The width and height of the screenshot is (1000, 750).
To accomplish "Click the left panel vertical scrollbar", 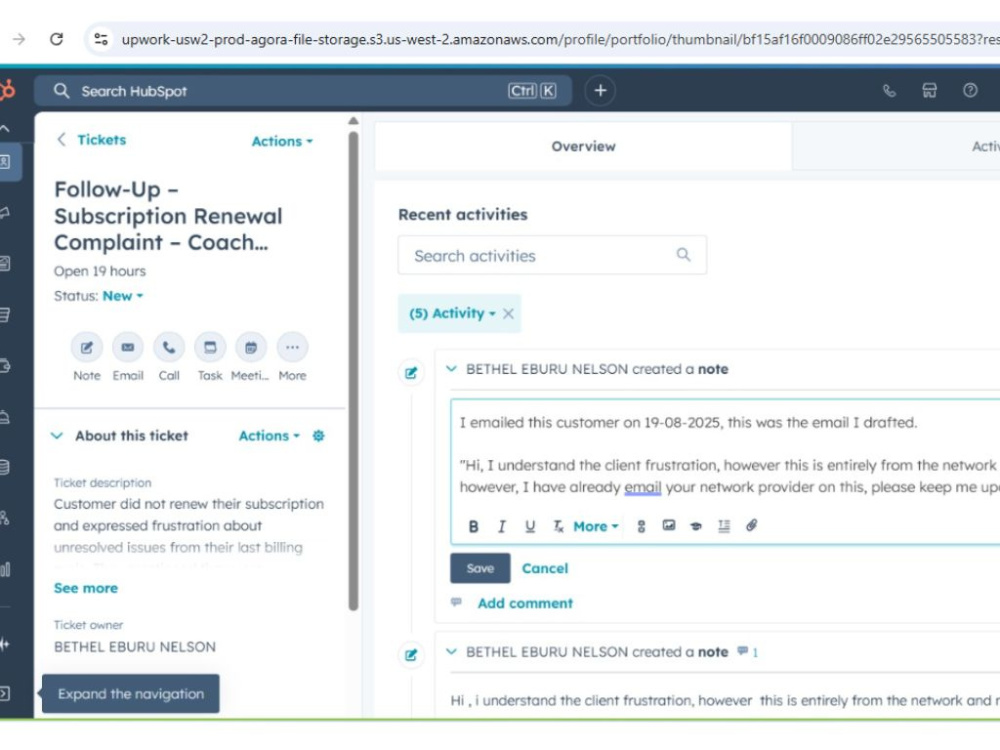I will click(x=353, y=370).
